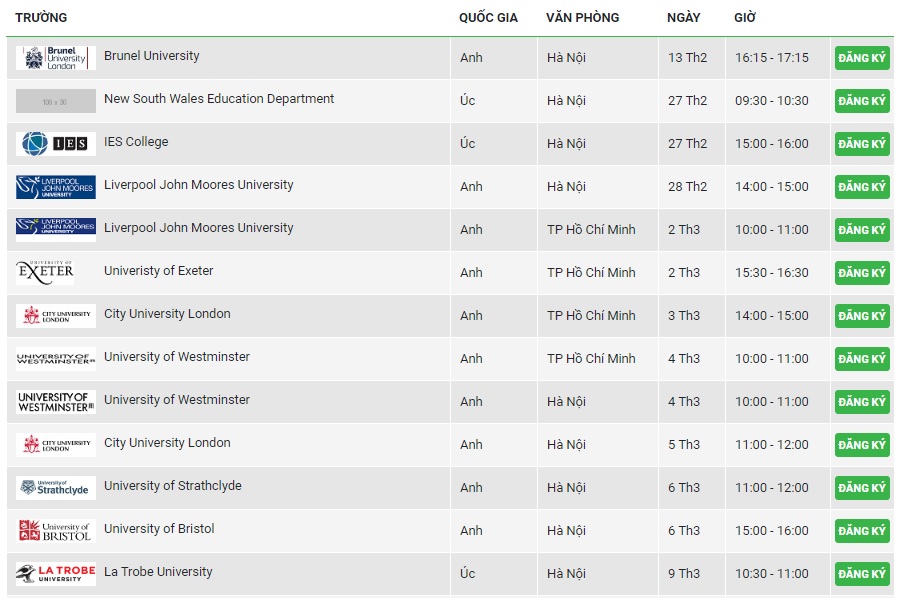Click the VĂN PHÒNG column header

583,18
